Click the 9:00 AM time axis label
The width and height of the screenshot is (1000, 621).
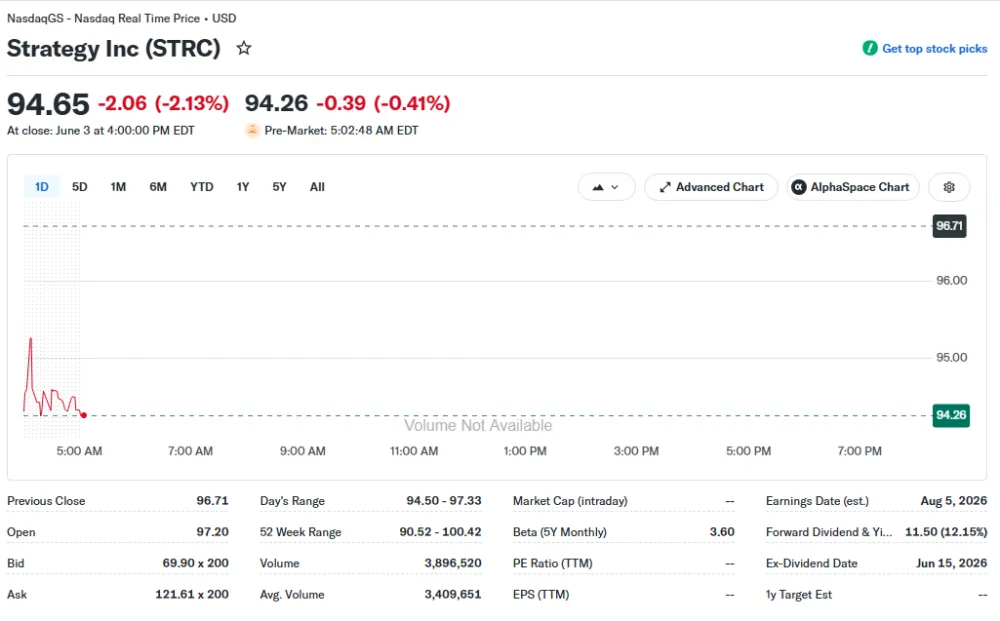tap(302, 451)
